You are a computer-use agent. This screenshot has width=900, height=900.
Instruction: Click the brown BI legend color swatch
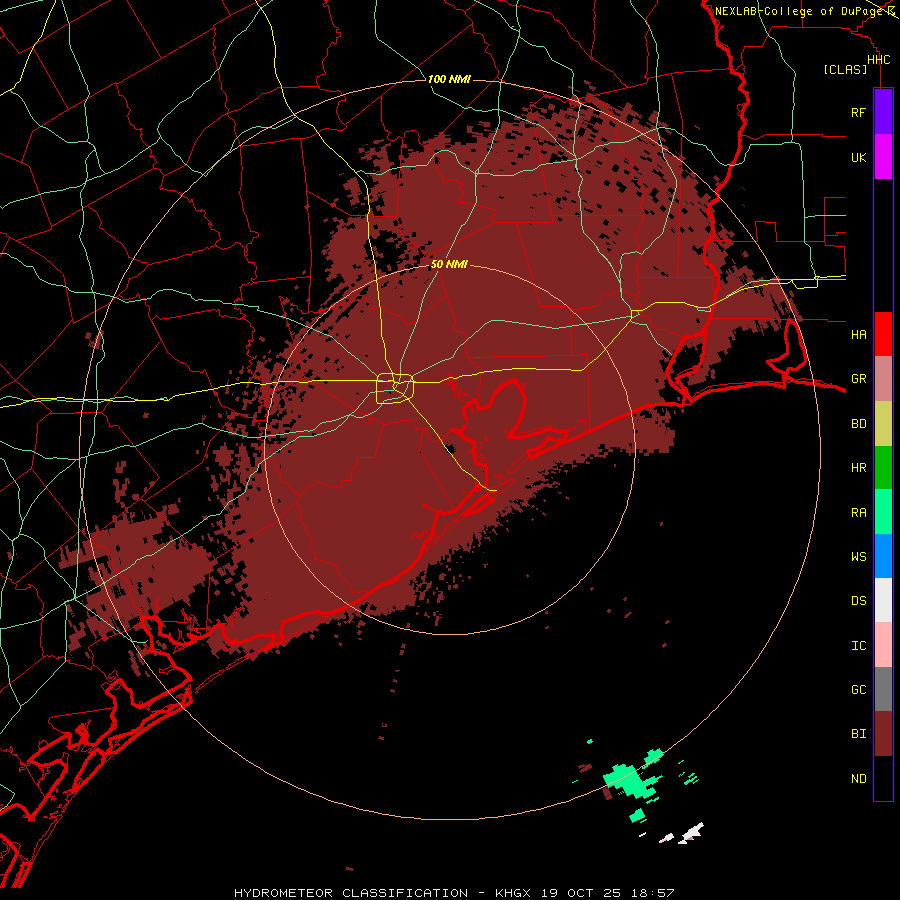(x=883, y=734)
